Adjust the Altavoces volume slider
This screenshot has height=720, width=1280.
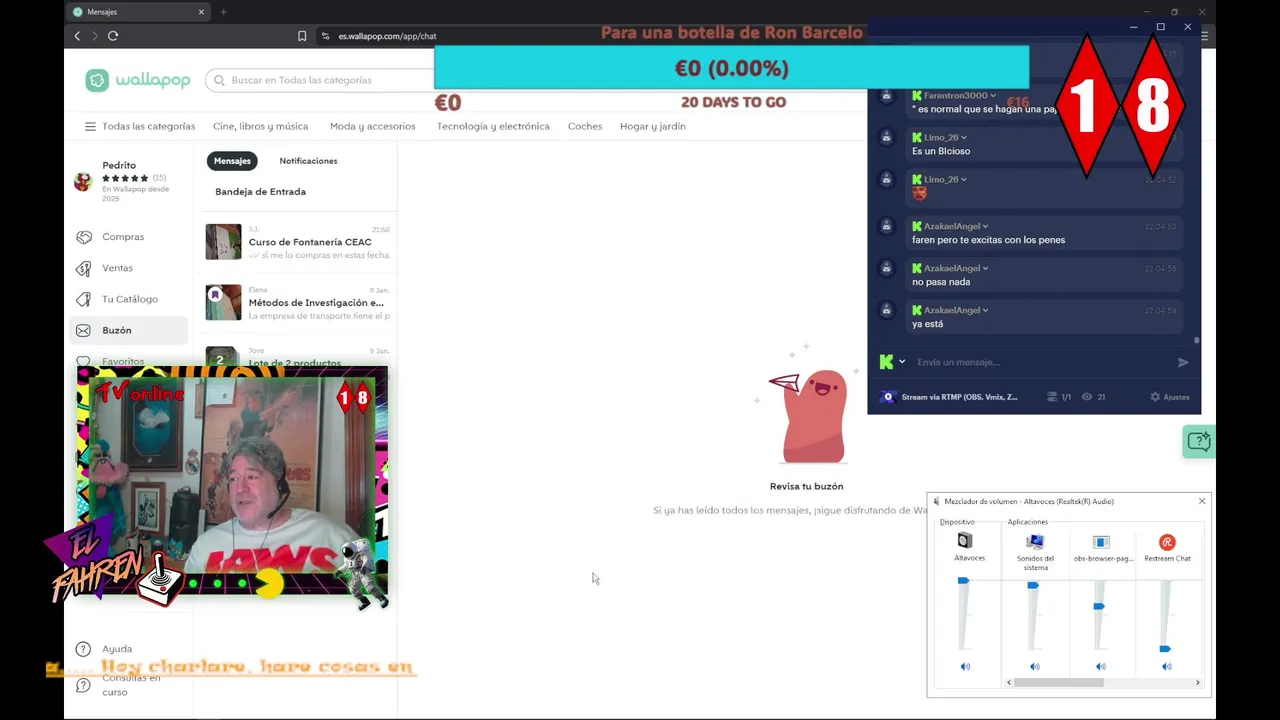point(964,580)
